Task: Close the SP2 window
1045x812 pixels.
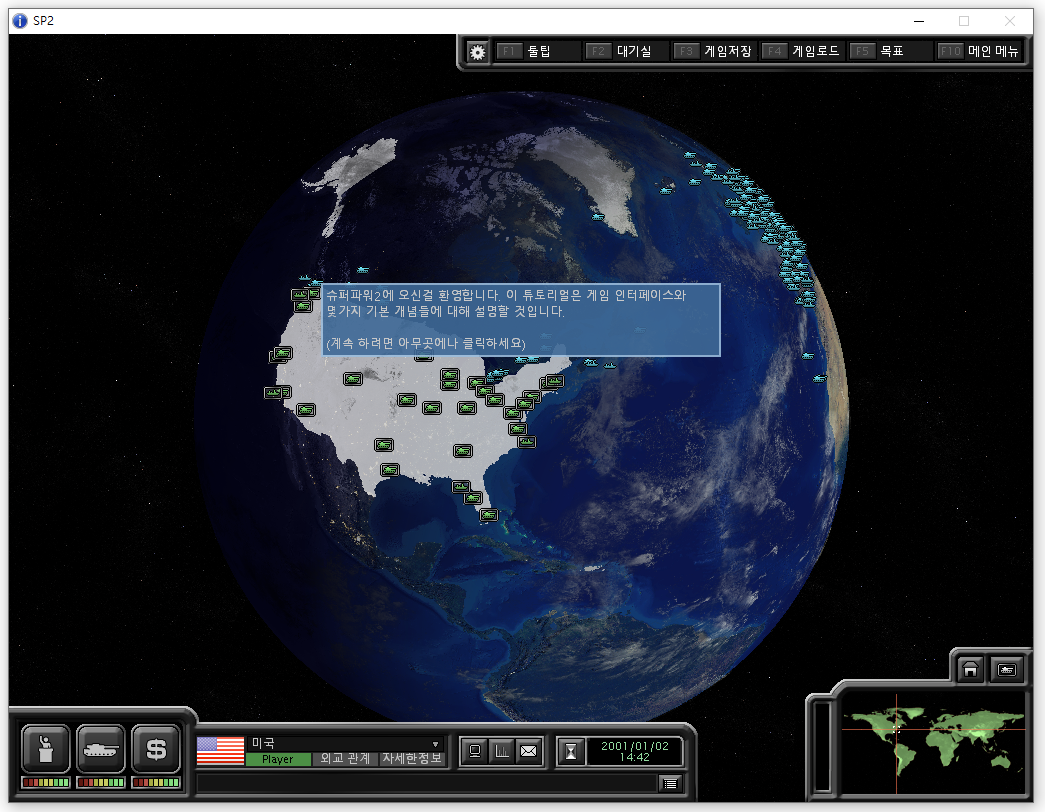Action: (1010, 21)
